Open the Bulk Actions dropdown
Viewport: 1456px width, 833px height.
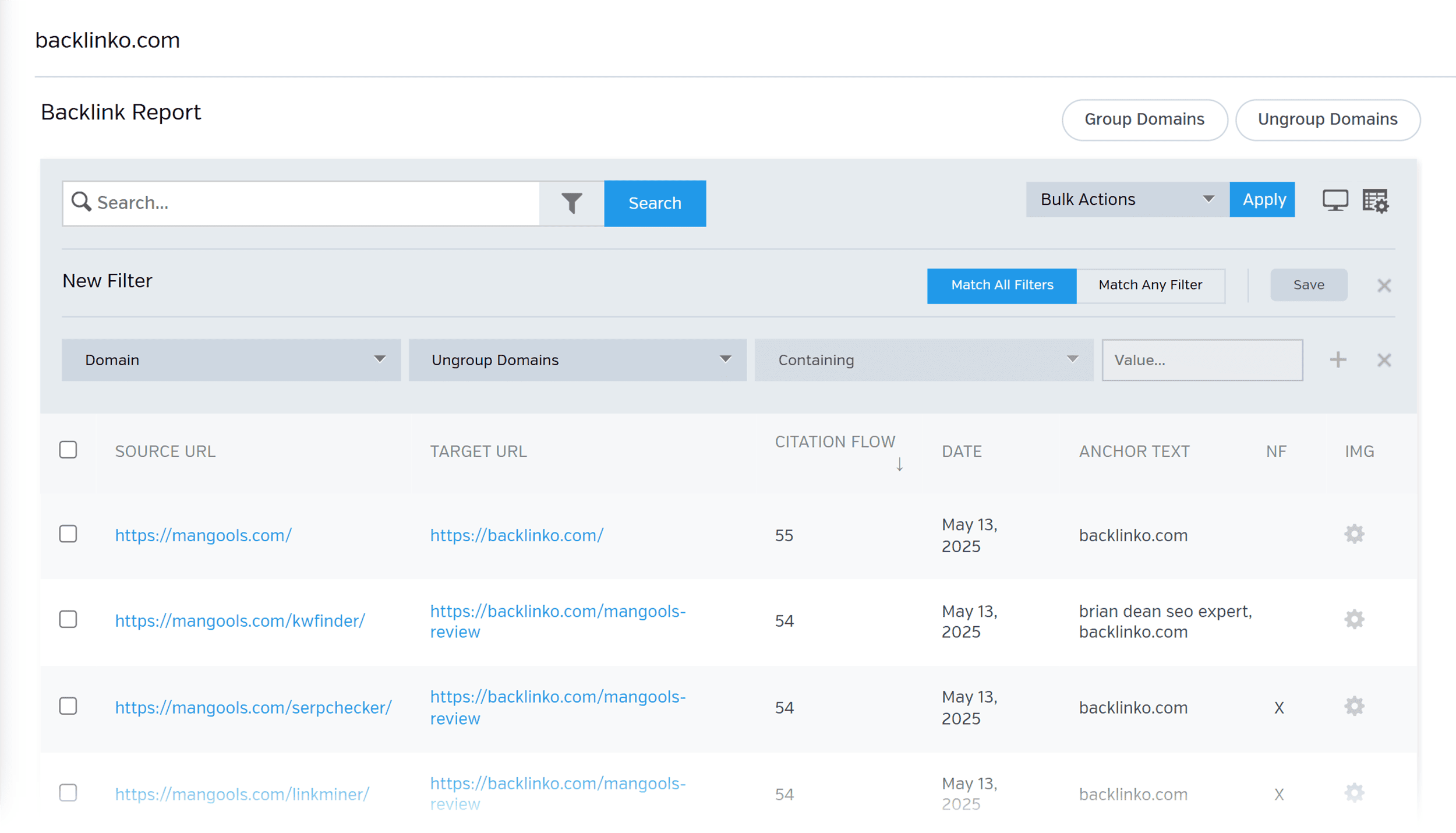coord(1128,199)
